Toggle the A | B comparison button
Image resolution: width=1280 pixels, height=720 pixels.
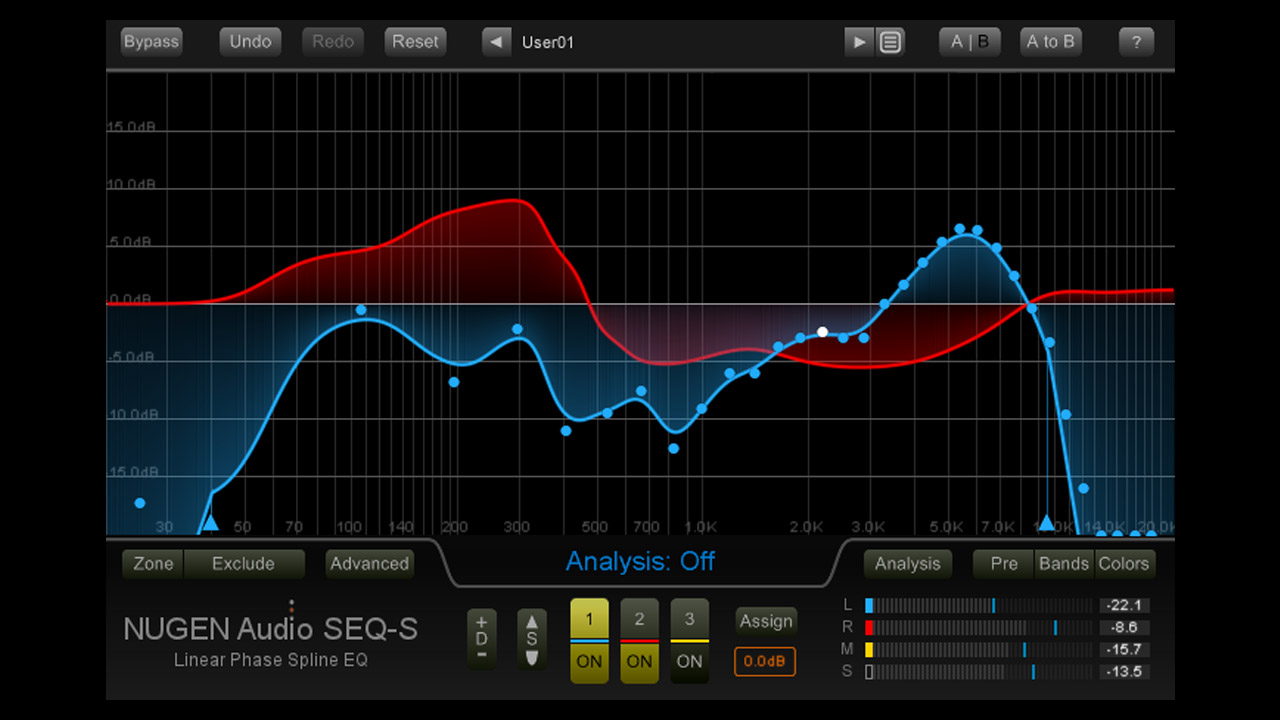click(970, 42)
